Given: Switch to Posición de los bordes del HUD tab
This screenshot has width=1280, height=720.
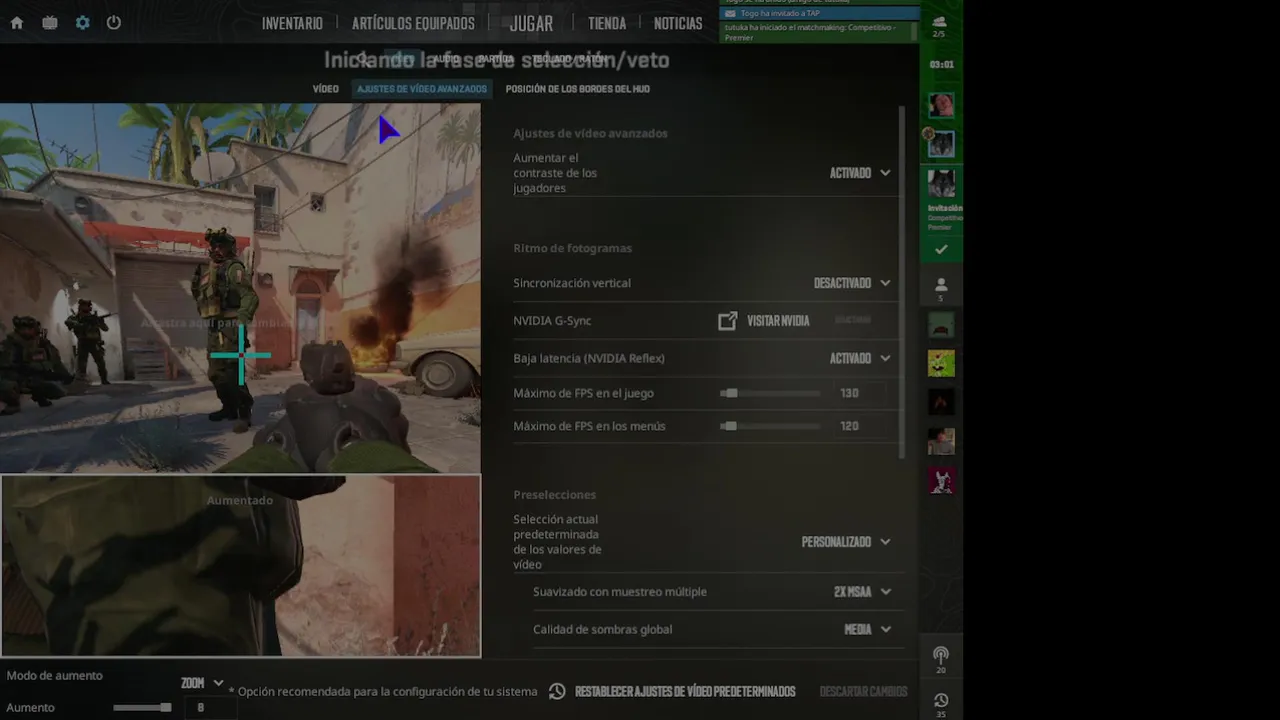Looking at the screenshot, I should 578,89.
